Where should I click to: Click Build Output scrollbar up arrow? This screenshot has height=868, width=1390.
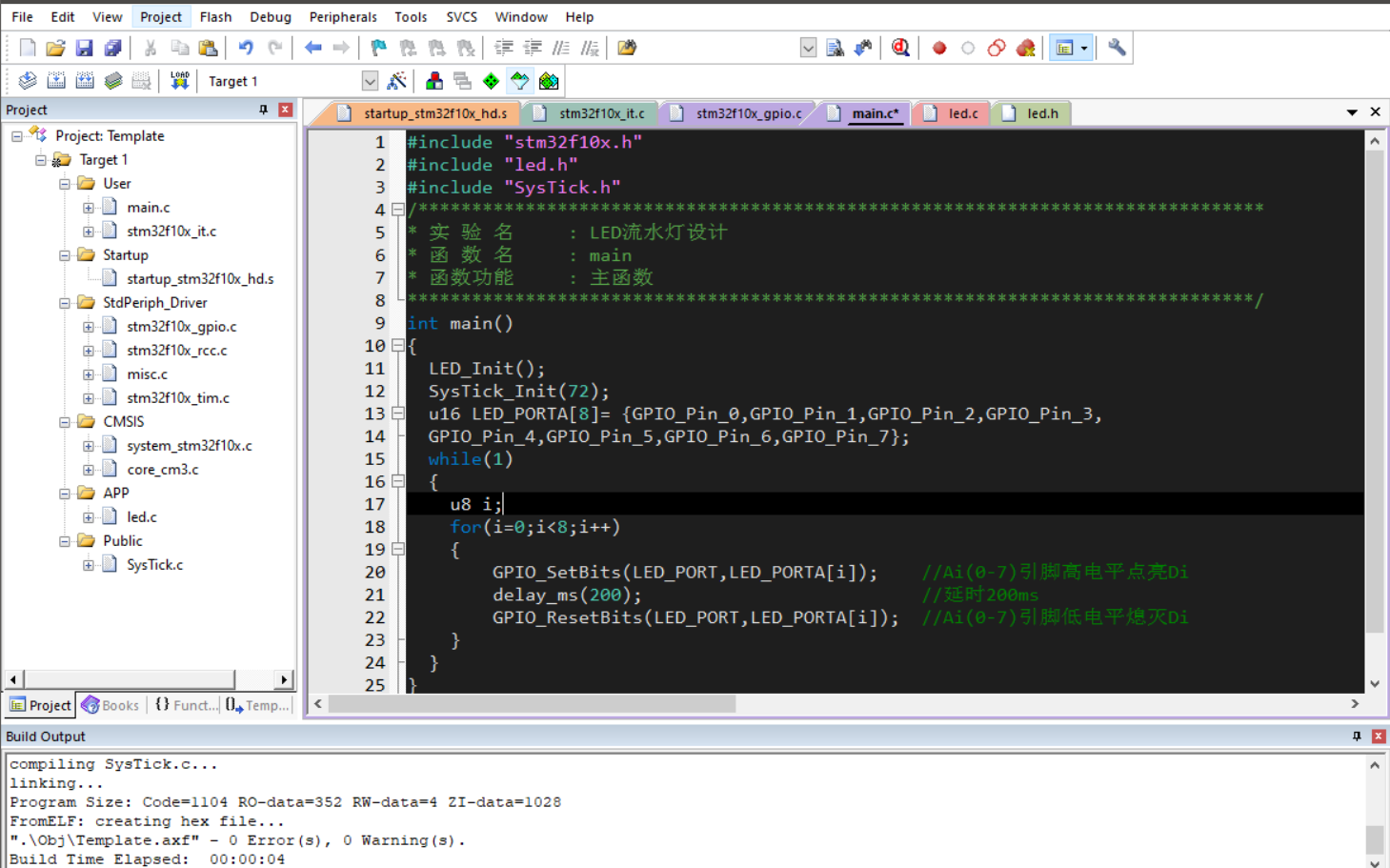click(1374, 764)
